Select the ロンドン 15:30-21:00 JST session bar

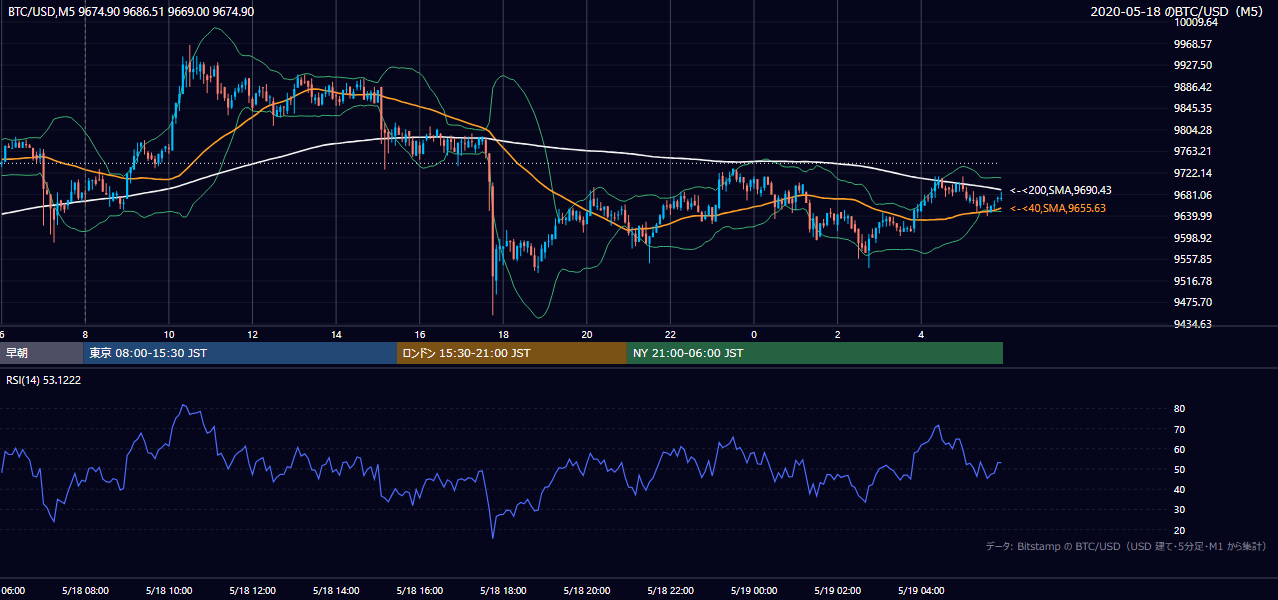tap(512, 353)
